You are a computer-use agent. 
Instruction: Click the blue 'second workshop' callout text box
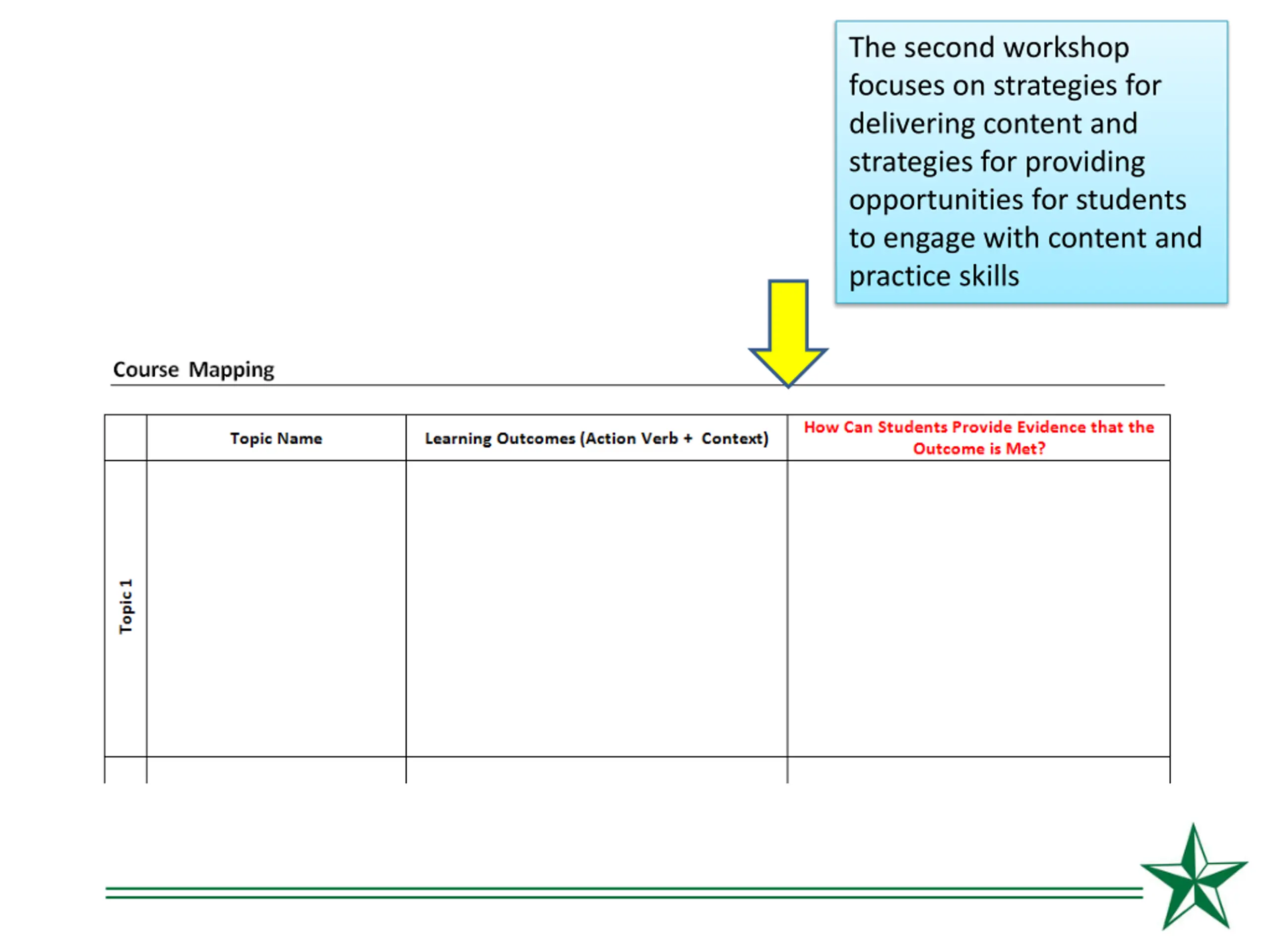(1032, 162)
